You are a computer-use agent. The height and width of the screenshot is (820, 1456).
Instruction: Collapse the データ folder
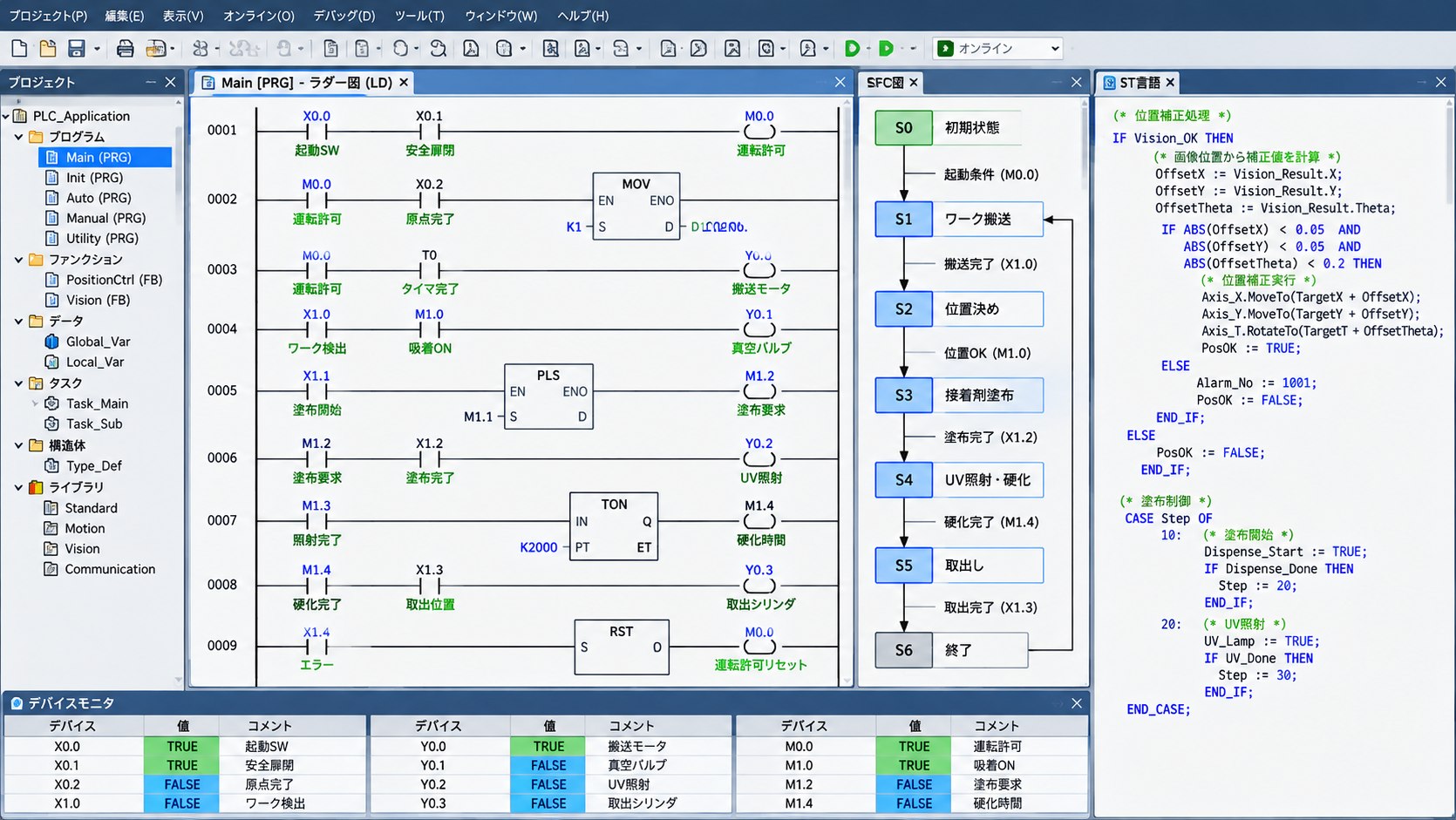point(18,321)
